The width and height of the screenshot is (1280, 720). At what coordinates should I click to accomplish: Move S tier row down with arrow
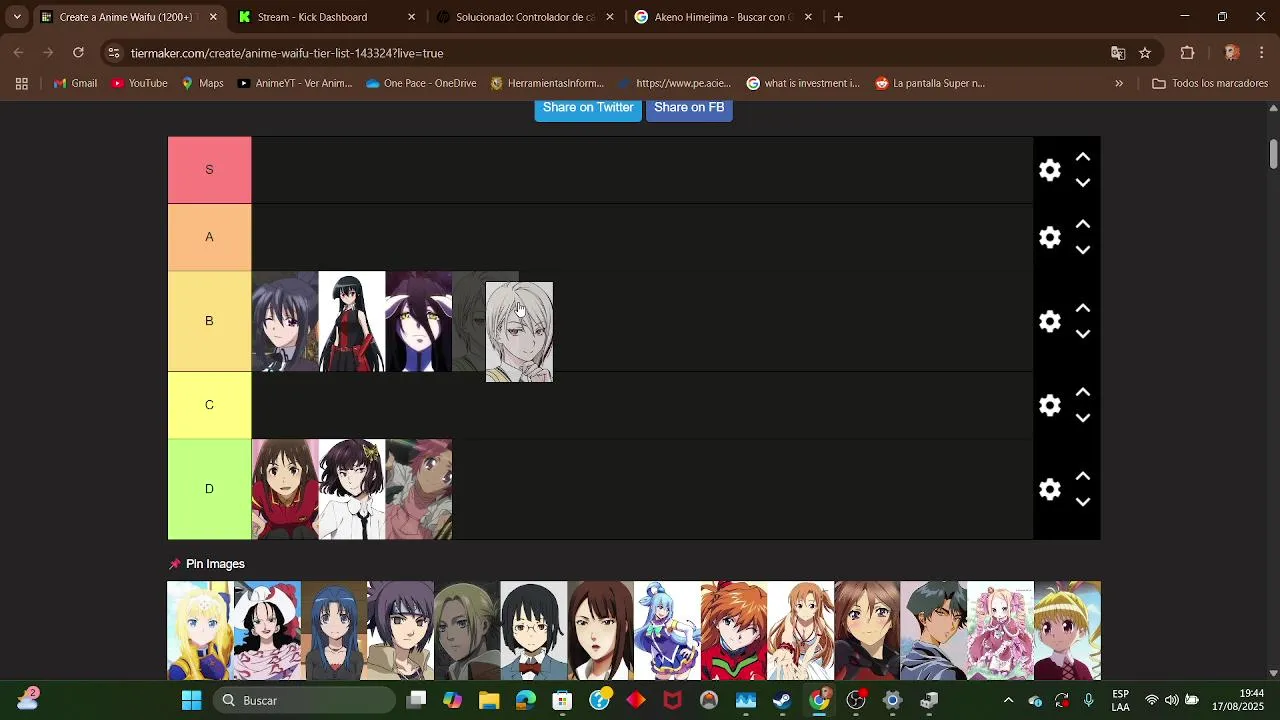1083,183
